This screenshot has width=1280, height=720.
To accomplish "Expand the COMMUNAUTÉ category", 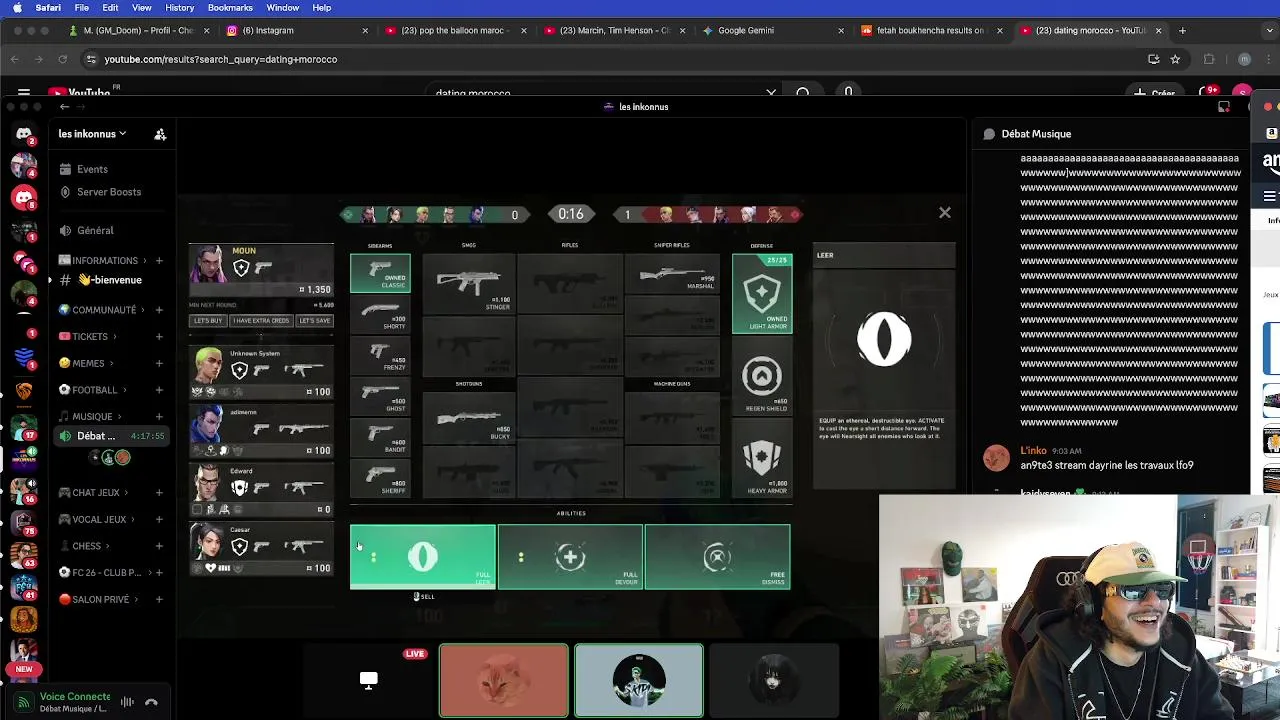I will [102, 310].
